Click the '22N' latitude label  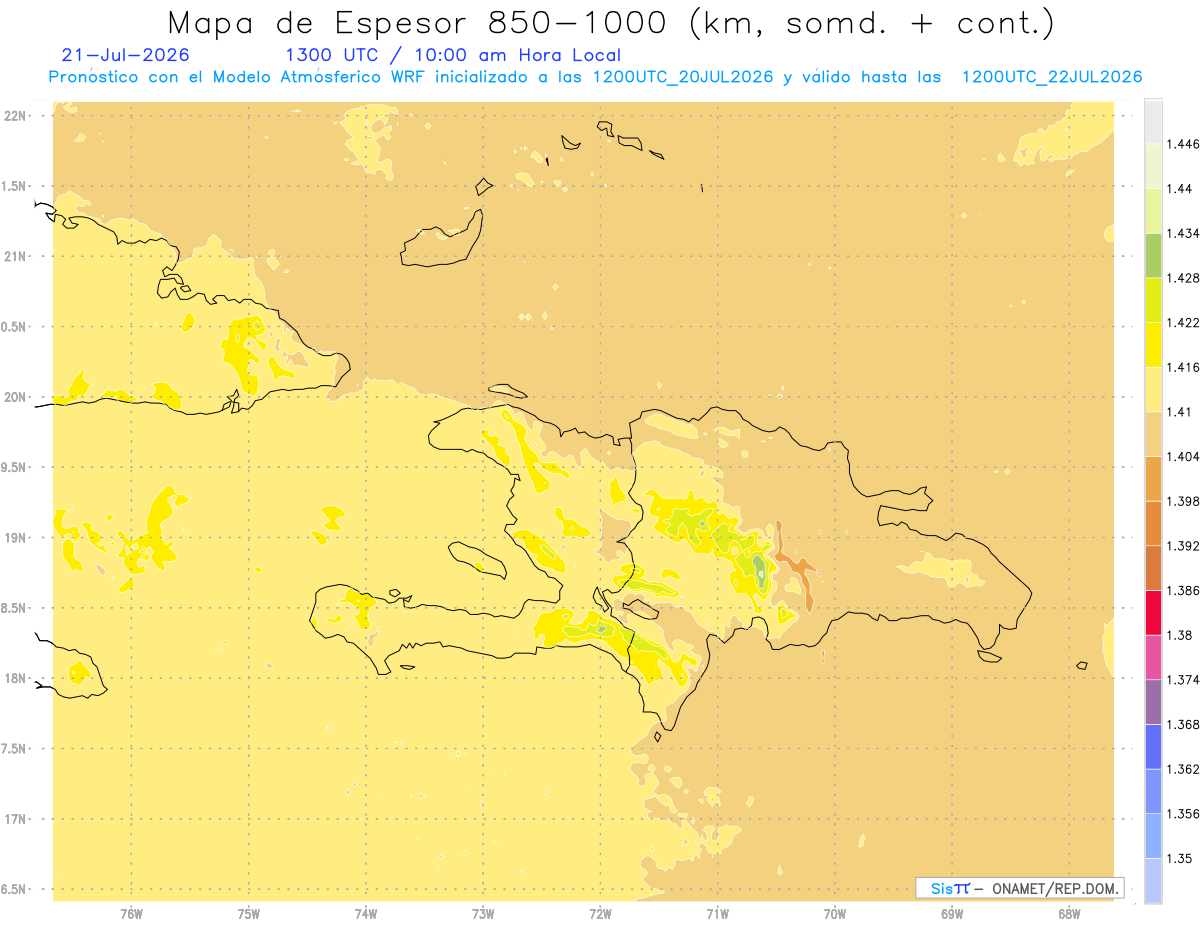tap(15, 116)
